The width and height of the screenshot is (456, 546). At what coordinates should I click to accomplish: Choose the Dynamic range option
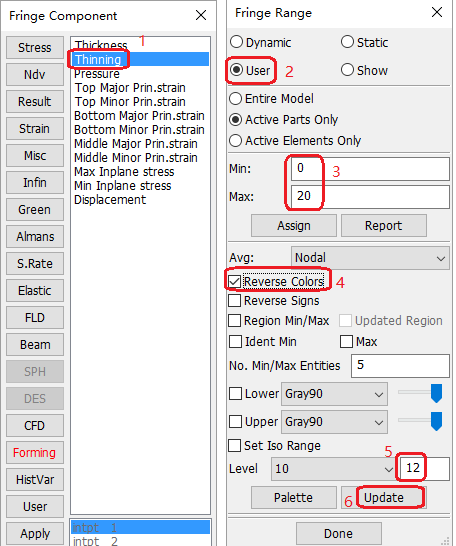[x=236, y=42]
